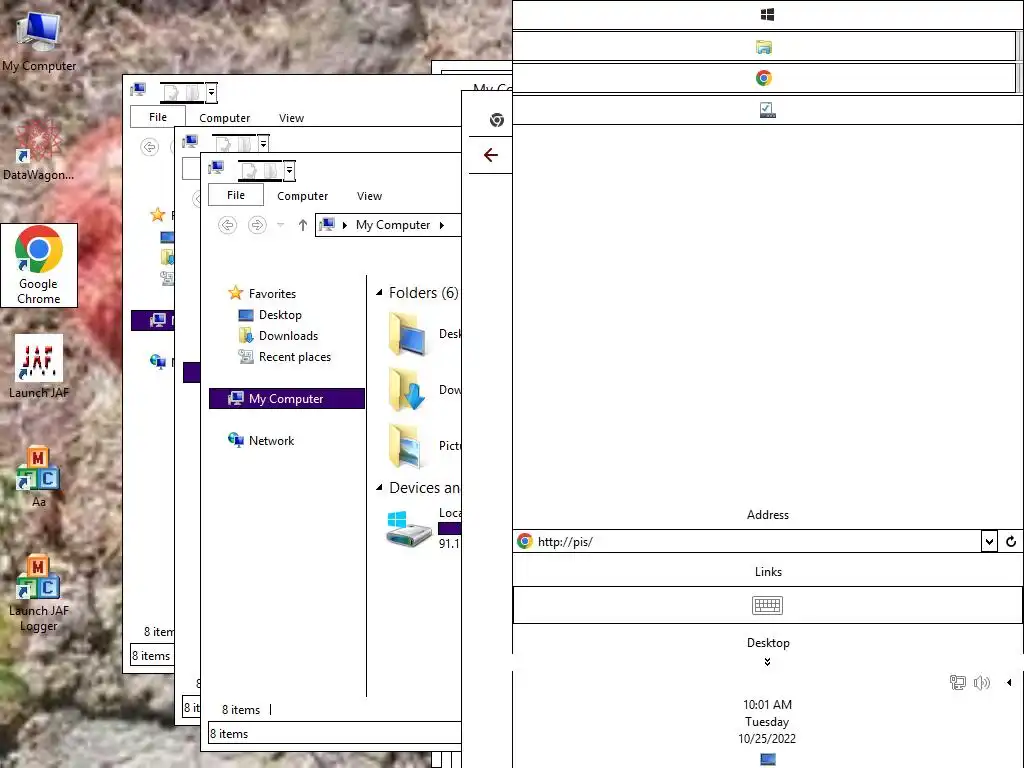Open the DataWagon desktop shortcut
Viewport: 1024px width, 768px height.
(x=39, y=150)
